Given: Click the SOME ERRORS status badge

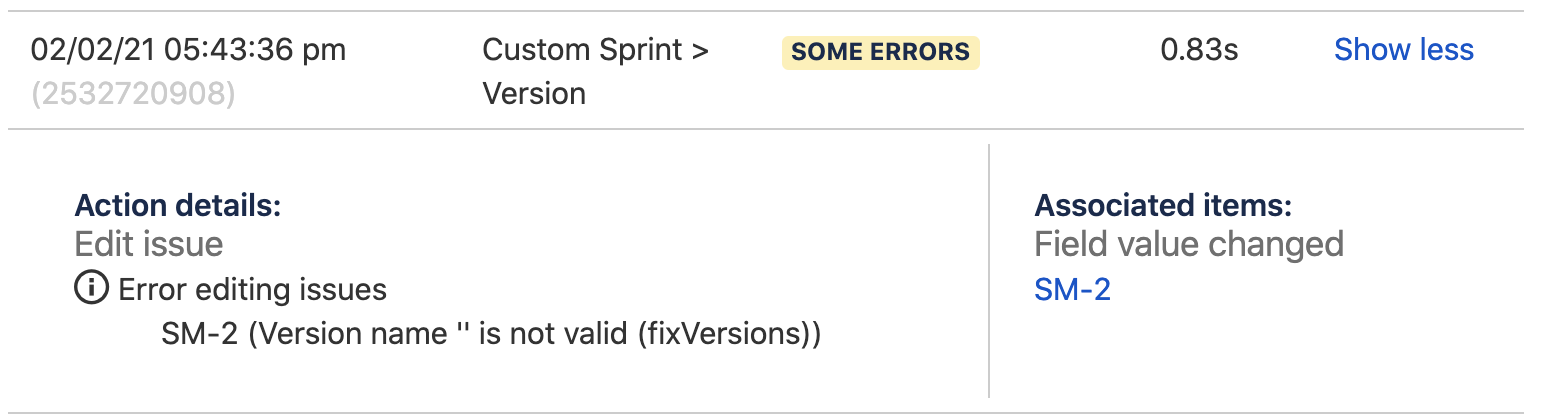Looking at the screenshot, I should click(880, 52).
